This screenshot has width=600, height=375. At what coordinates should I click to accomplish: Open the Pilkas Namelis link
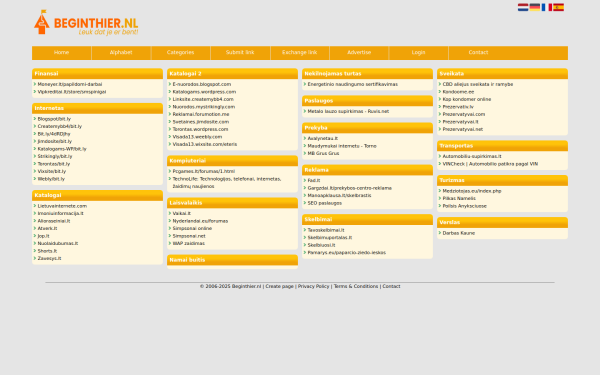[459, 199]
